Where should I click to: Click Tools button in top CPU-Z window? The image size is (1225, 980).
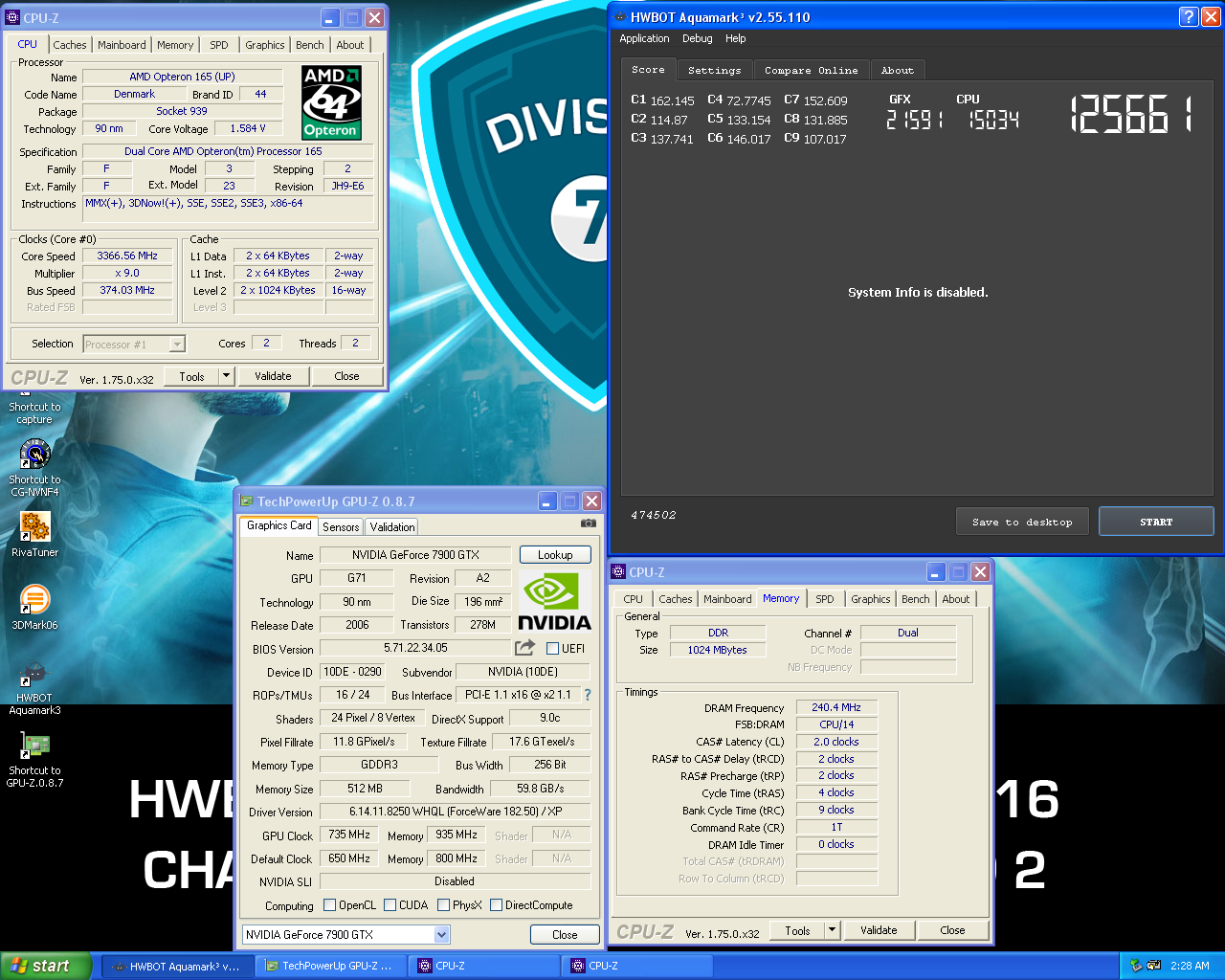point(191,376)
